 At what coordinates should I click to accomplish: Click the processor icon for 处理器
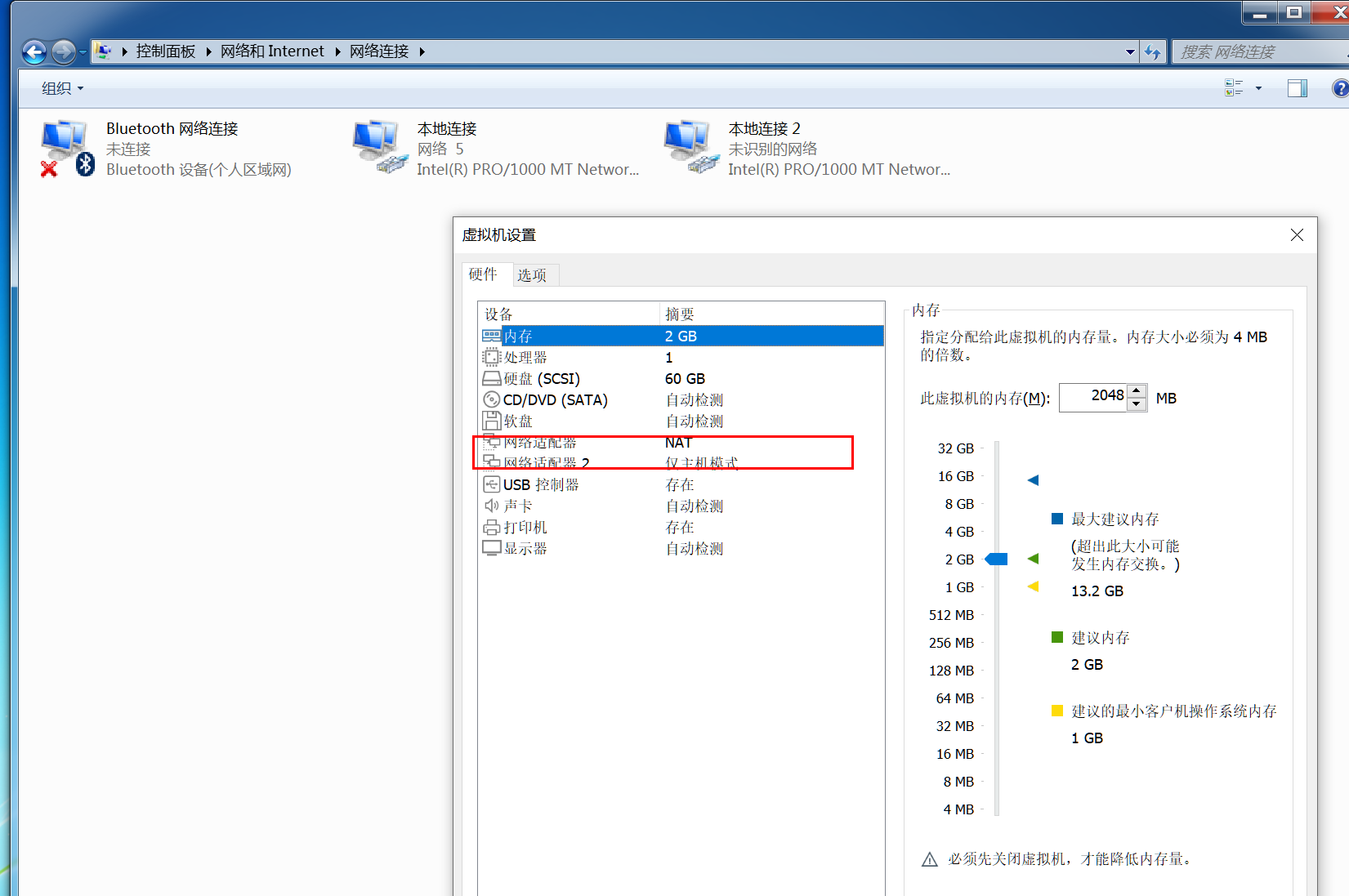click(491, 357)
